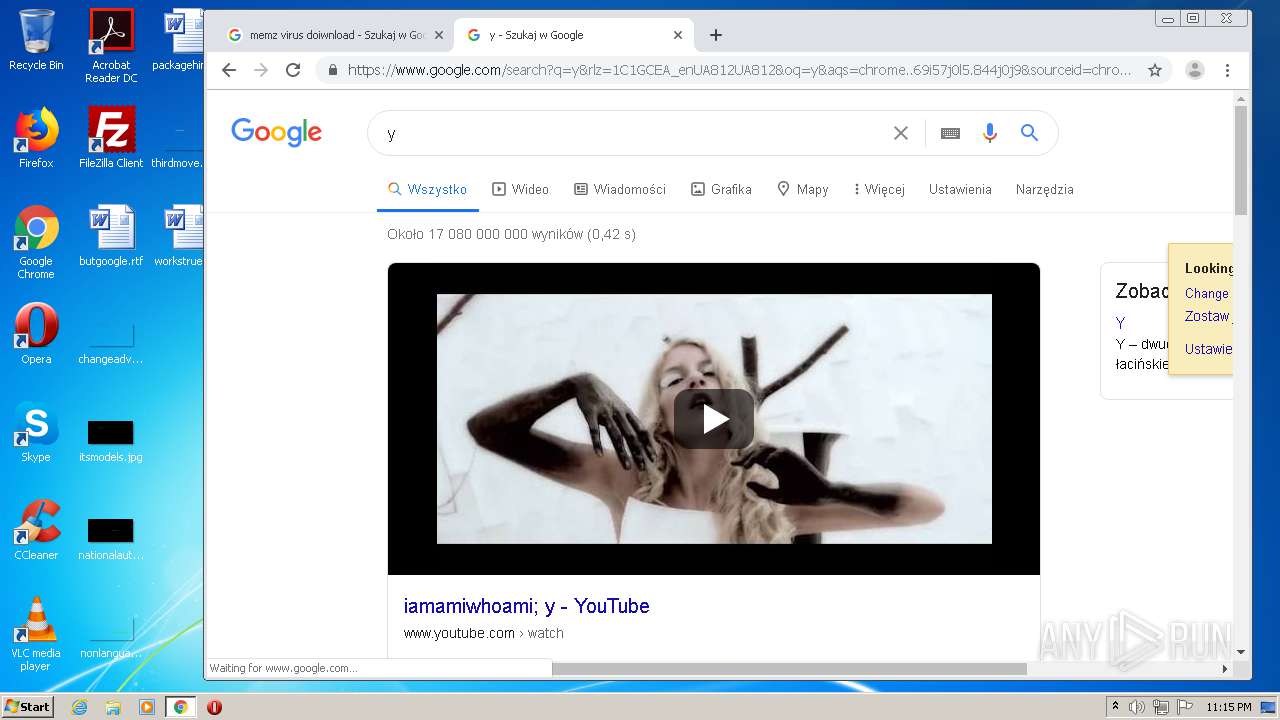Clear the search box text
The image size is (1280, 720).
[x=901, y=133]
